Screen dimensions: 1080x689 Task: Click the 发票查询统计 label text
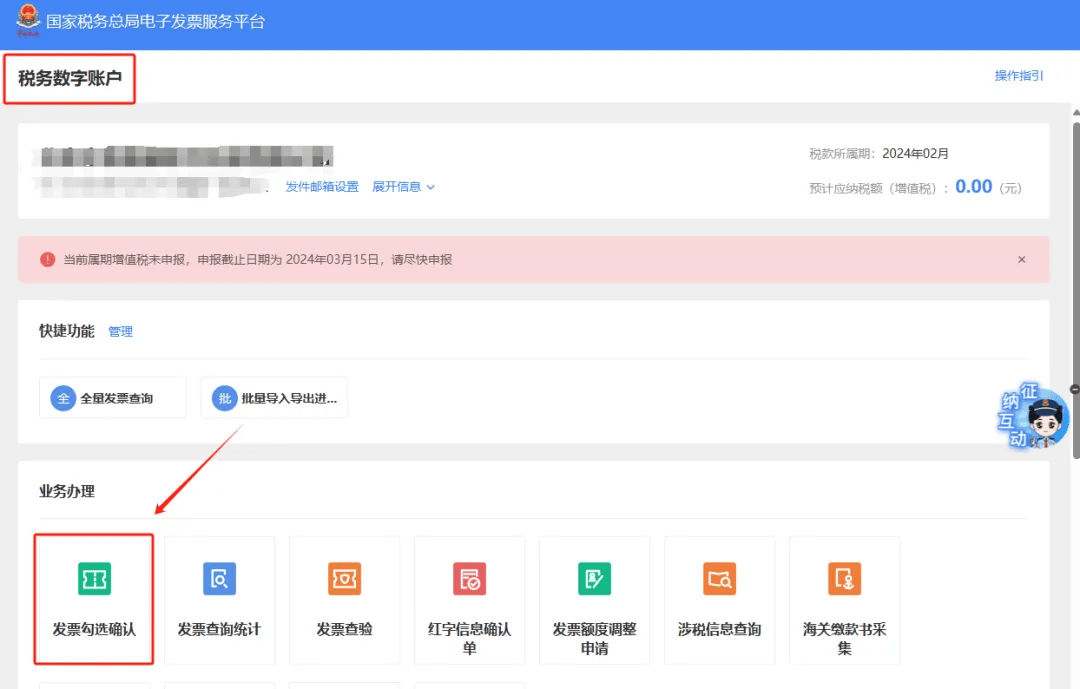click(x=220, y=629)
